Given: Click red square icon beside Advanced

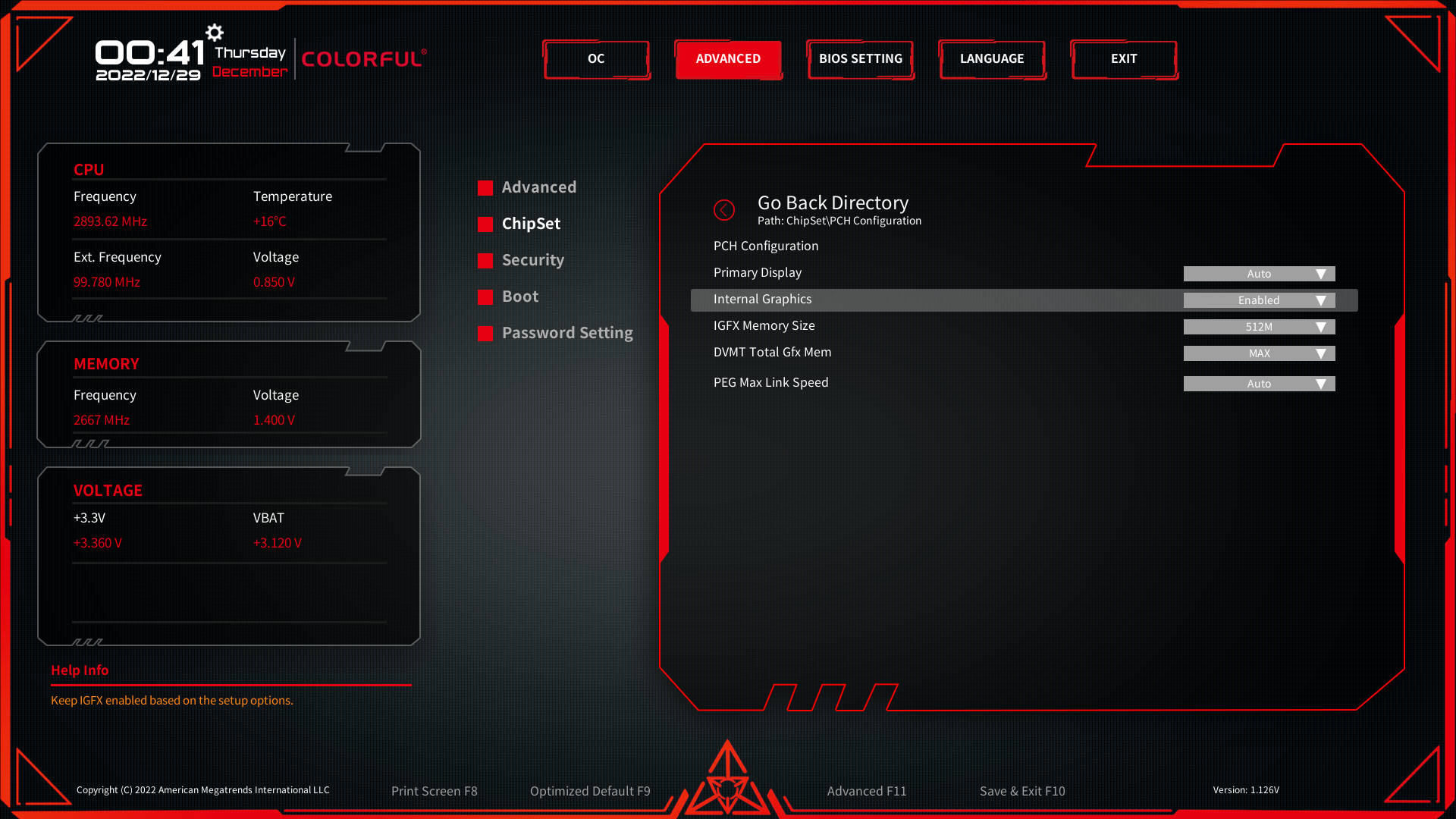Looking at the screenshot, I should 485,188.
